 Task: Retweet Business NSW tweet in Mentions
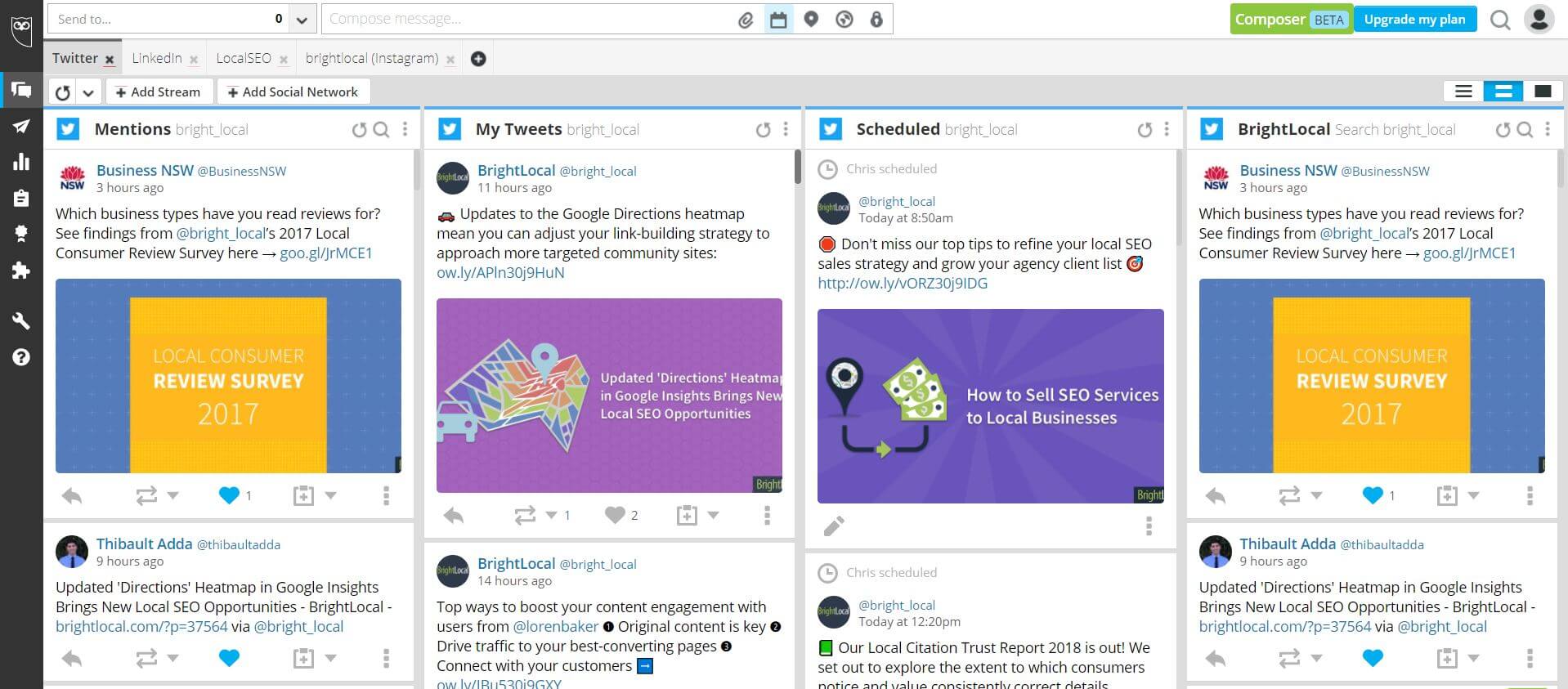tap(146, 496)
